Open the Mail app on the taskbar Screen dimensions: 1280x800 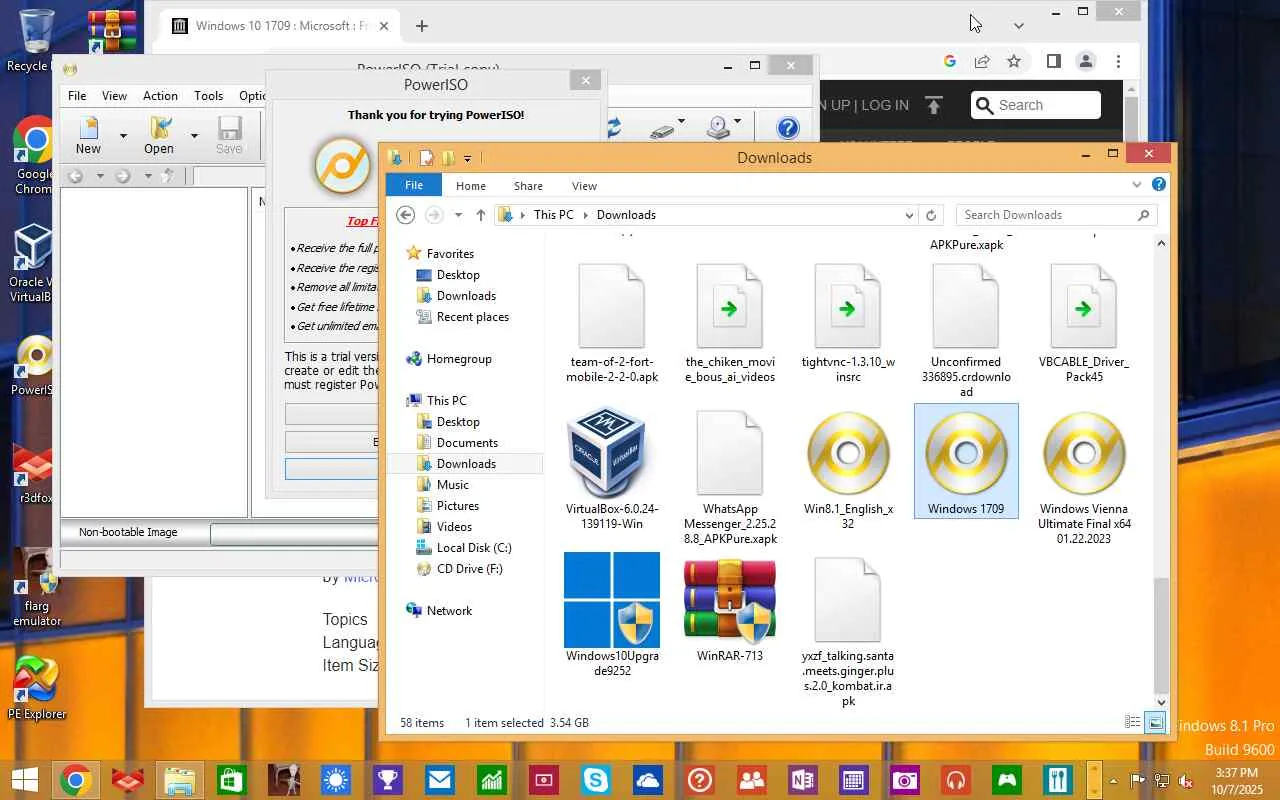pos(440,780)
